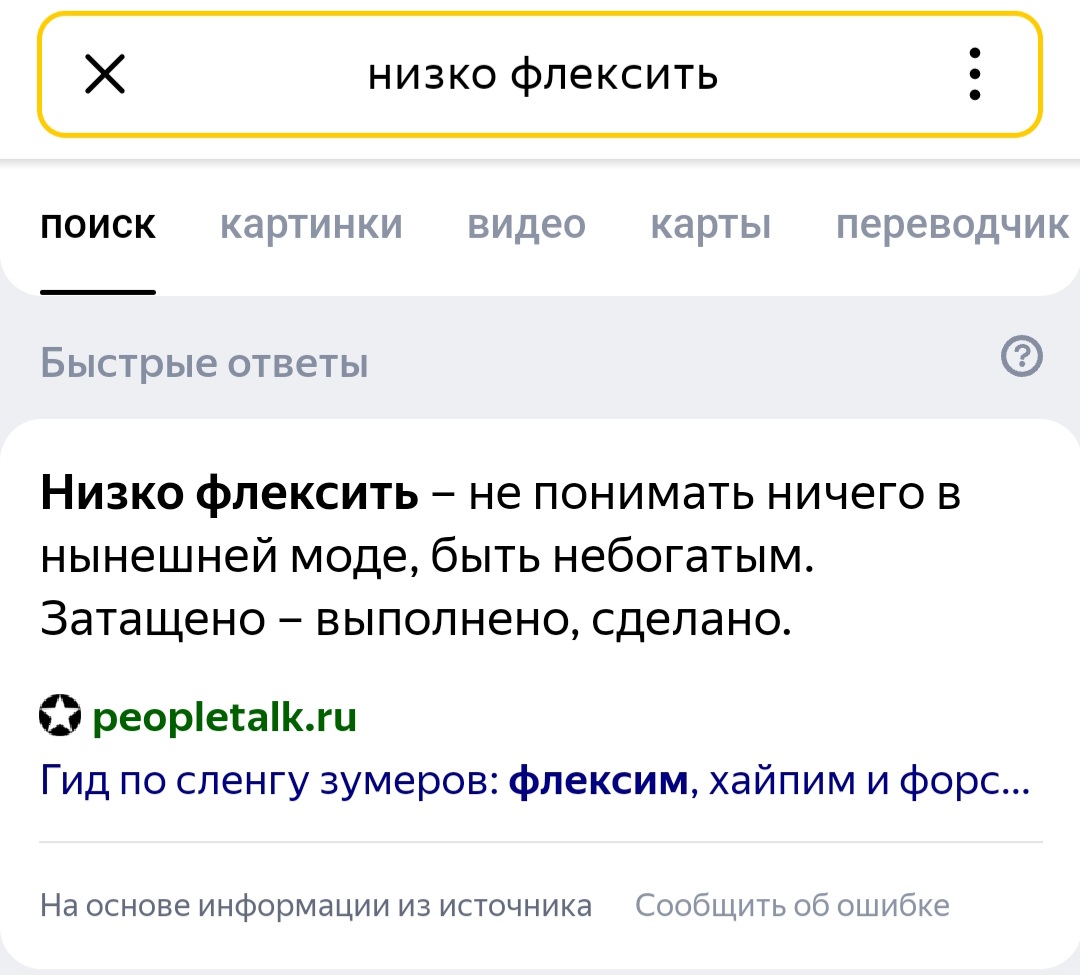
Task: Clear the search query with the X icon
Action: tap(105, 74)
